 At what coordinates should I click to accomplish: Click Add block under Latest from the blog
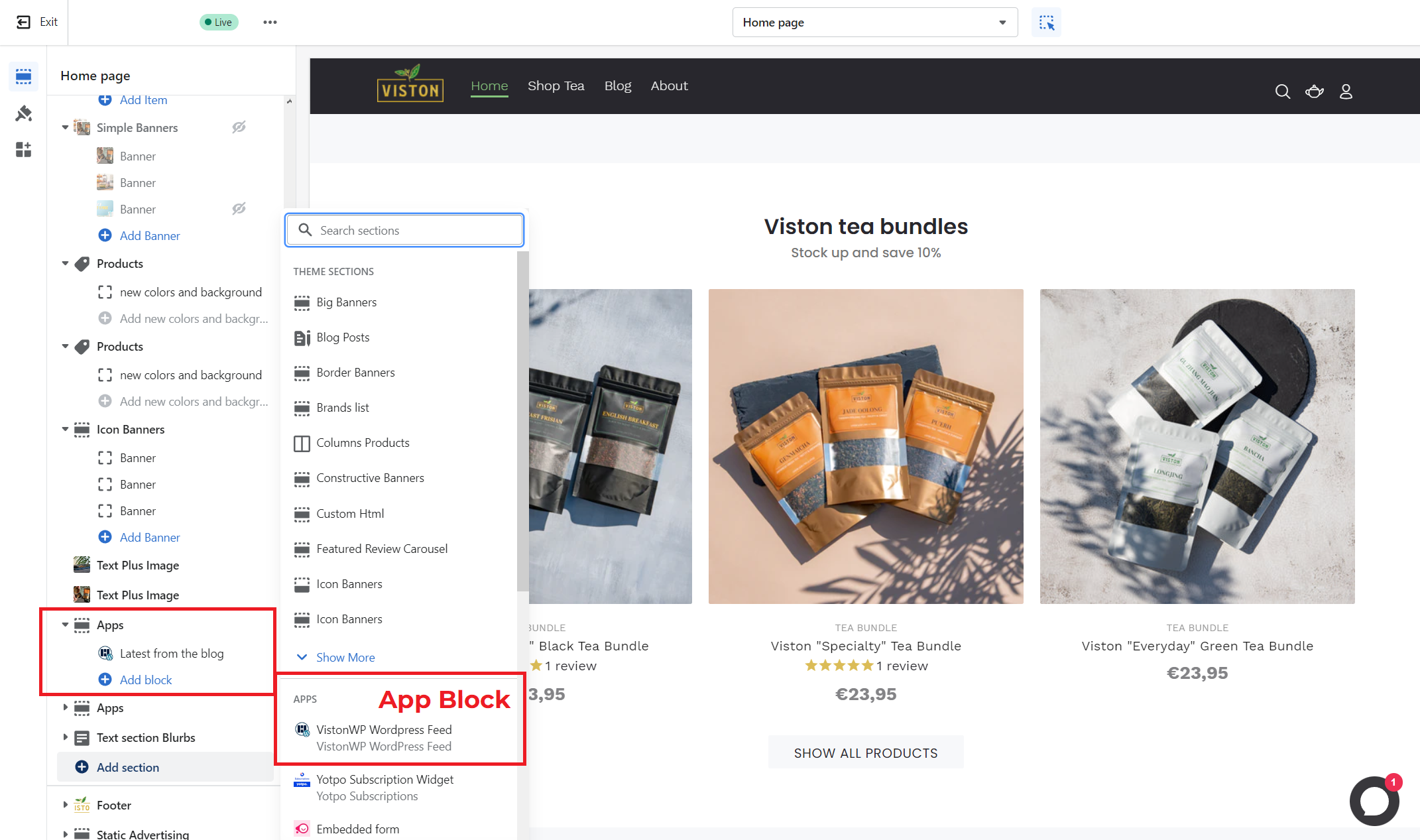(145, 680)
